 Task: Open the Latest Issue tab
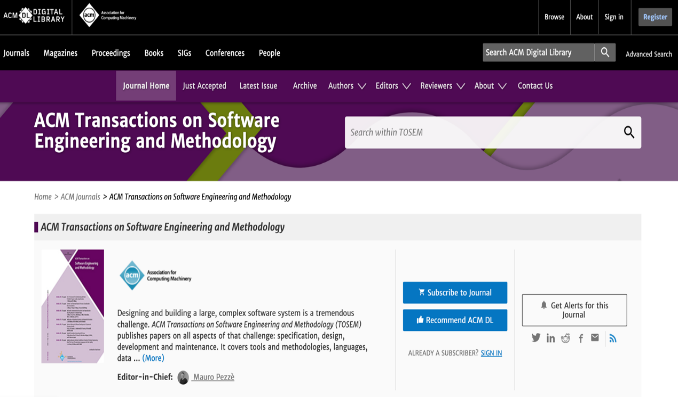[x=258, y=86]
